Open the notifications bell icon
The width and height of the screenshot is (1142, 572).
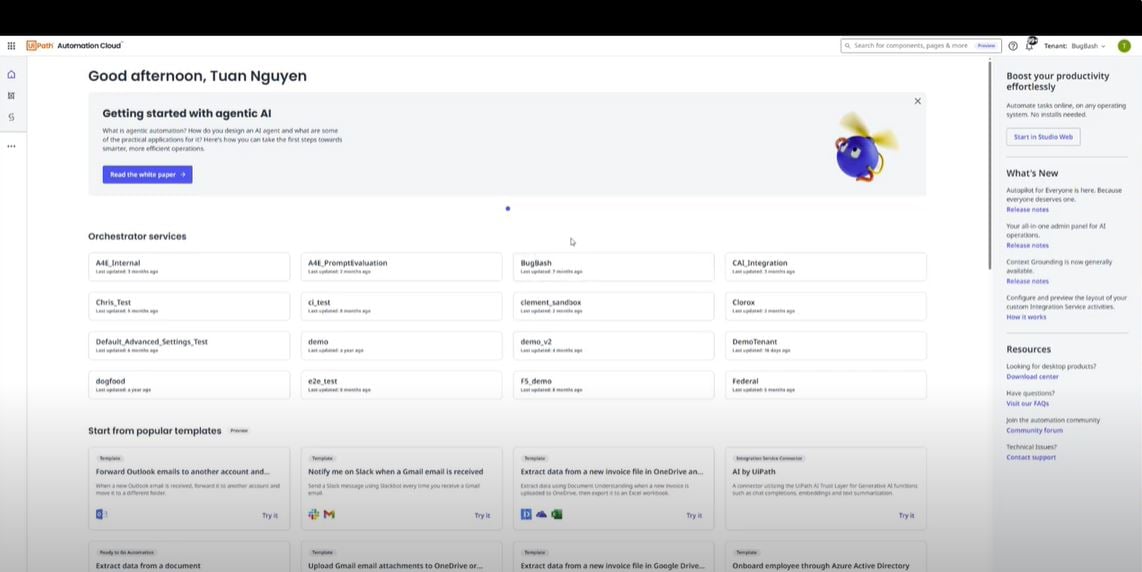(1030, 45)
